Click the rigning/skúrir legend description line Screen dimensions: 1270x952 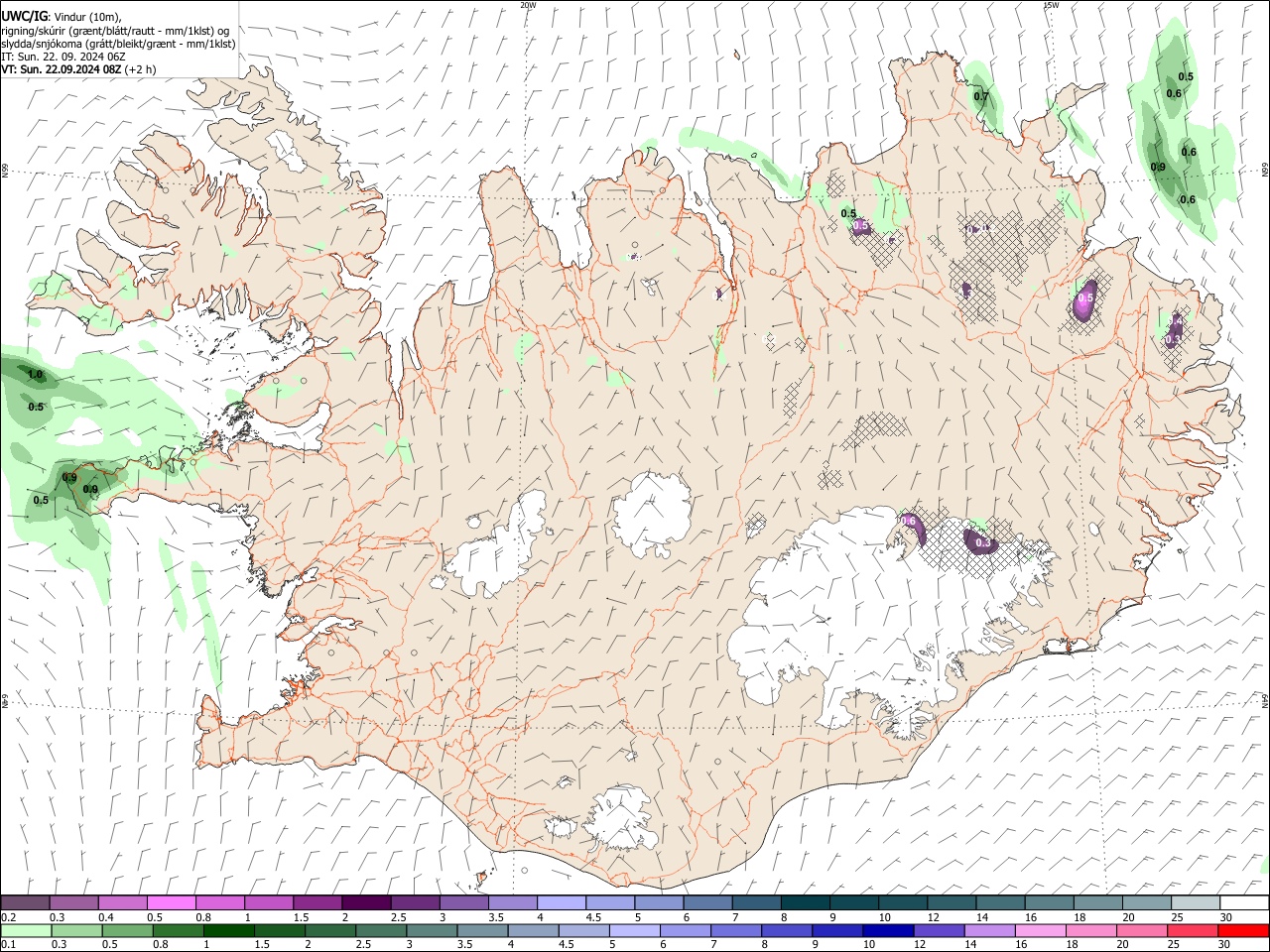[115, 31]
